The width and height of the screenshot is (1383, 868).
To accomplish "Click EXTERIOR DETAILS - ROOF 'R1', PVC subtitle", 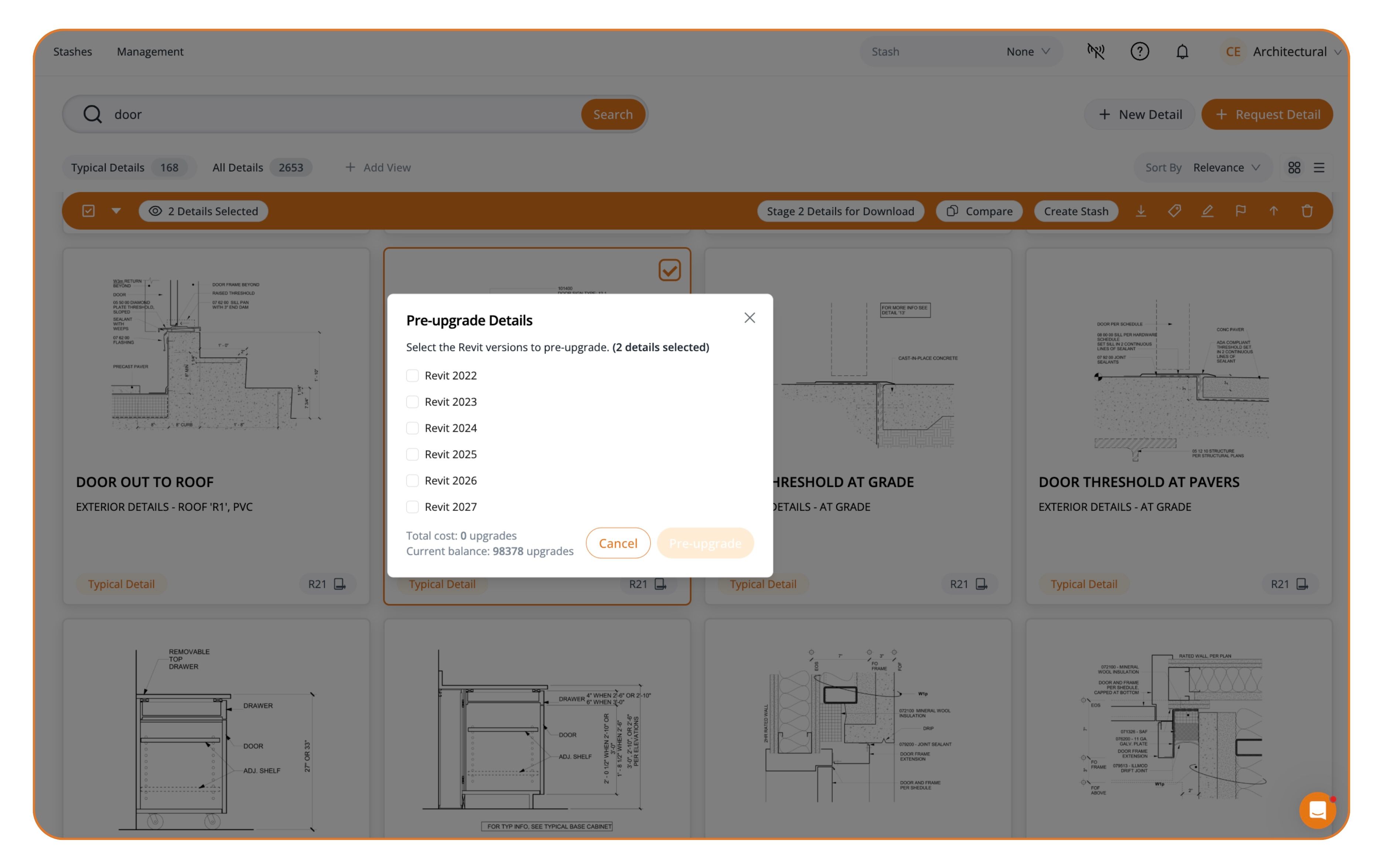I will tap(164, 507).
